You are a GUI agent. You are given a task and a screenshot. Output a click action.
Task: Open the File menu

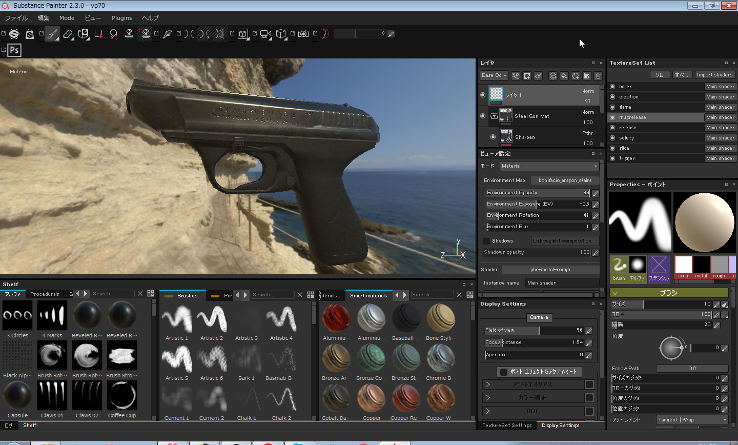pos(16,18)
